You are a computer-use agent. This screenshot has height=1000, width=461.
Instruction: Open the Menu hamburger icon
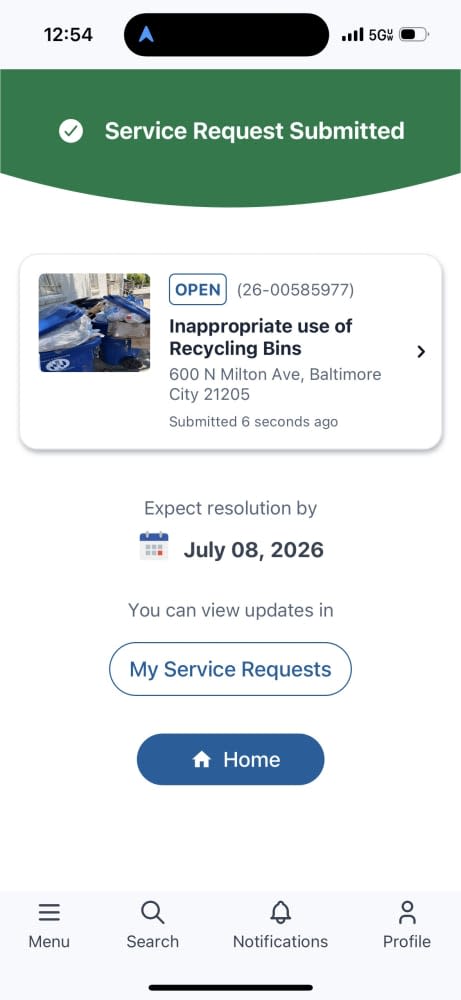click(x=49, y=913)
